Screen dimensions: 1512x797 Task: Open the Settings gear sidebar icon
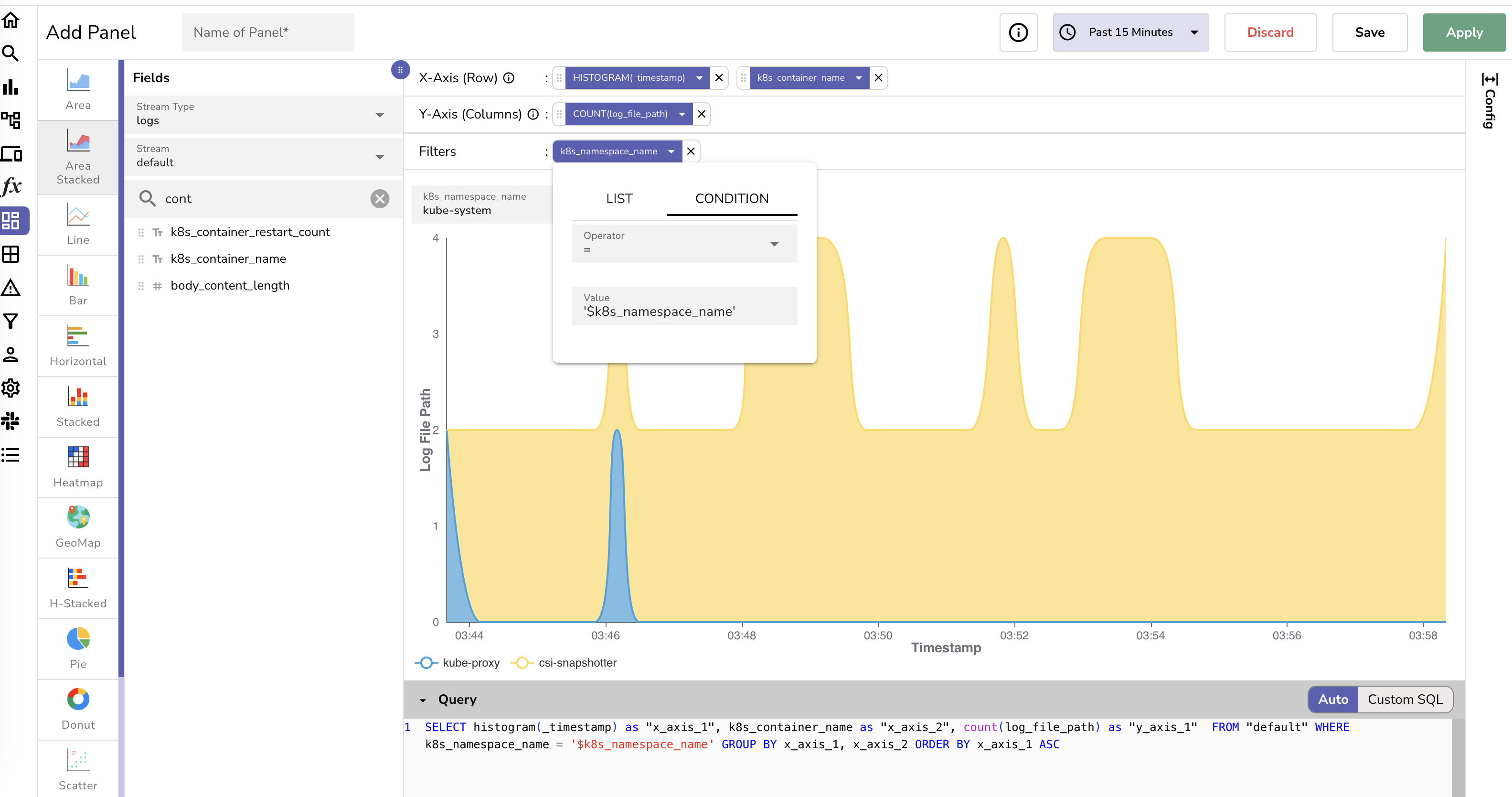(11, 388)
